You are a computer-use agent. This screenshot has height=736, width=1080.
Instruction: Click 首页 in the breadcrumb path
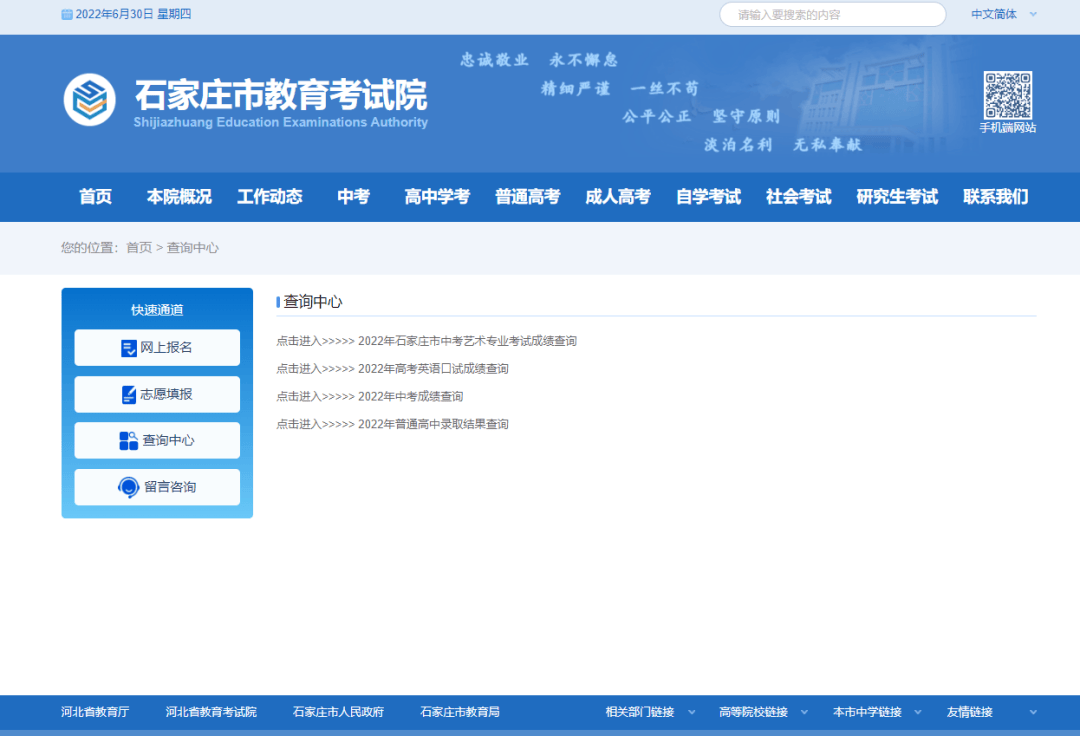[x=139, y=248]
